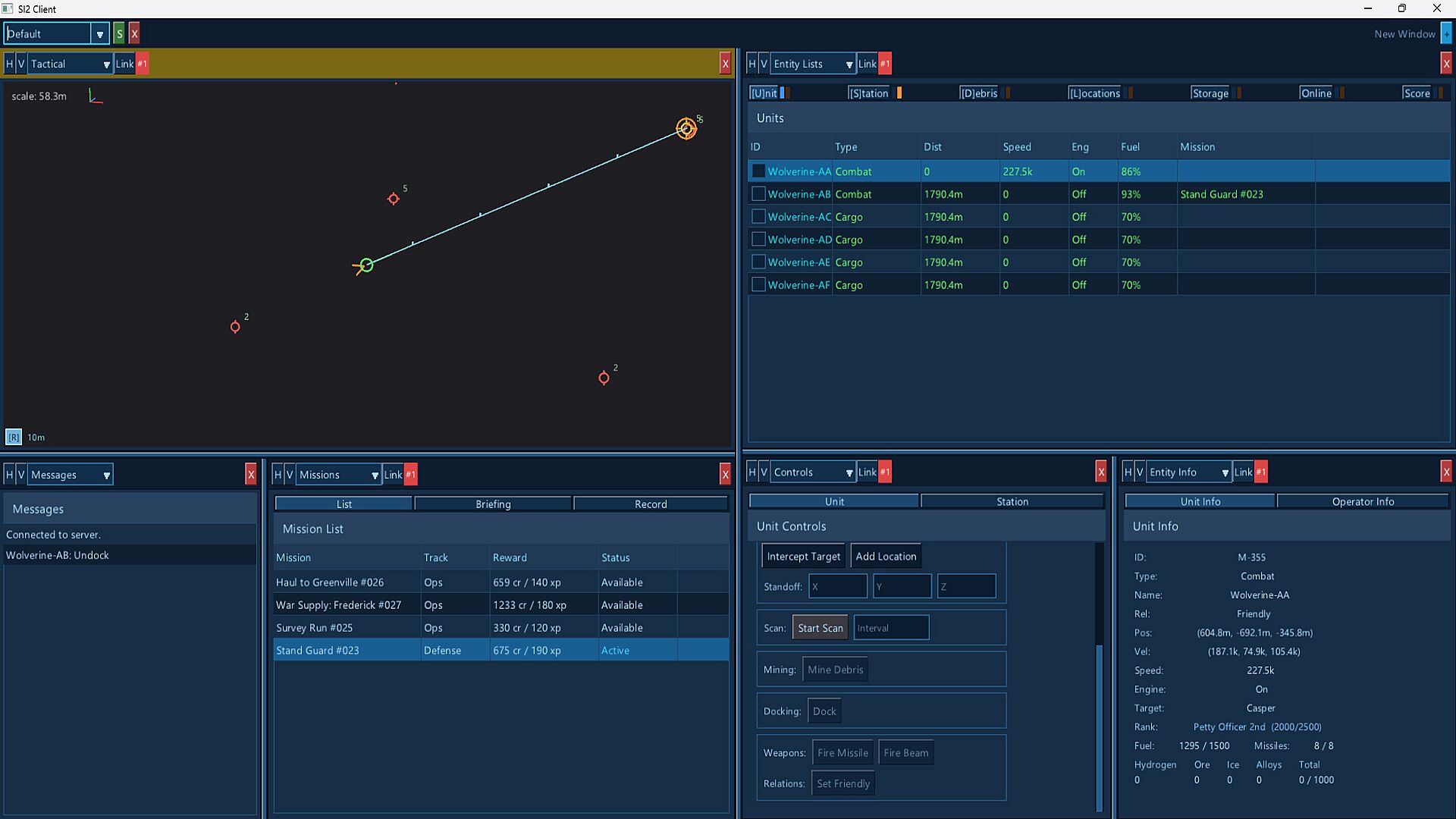This screenshot has height=819, width=1456.
Task: Tick the checkbox for Wolverine-AB
Action: click(x=758, y=194)
